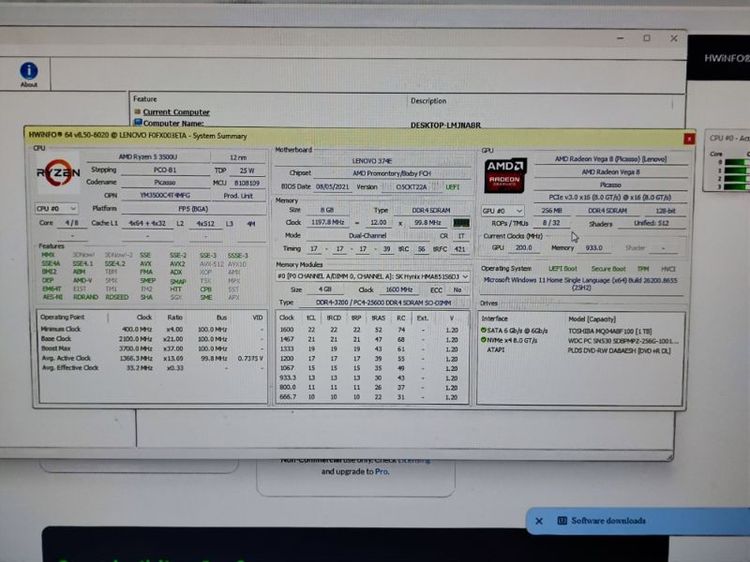Viewport: 750px width, 562px height.
Task: Click the Platform value FP5 (BGA)
Action: 193,209
